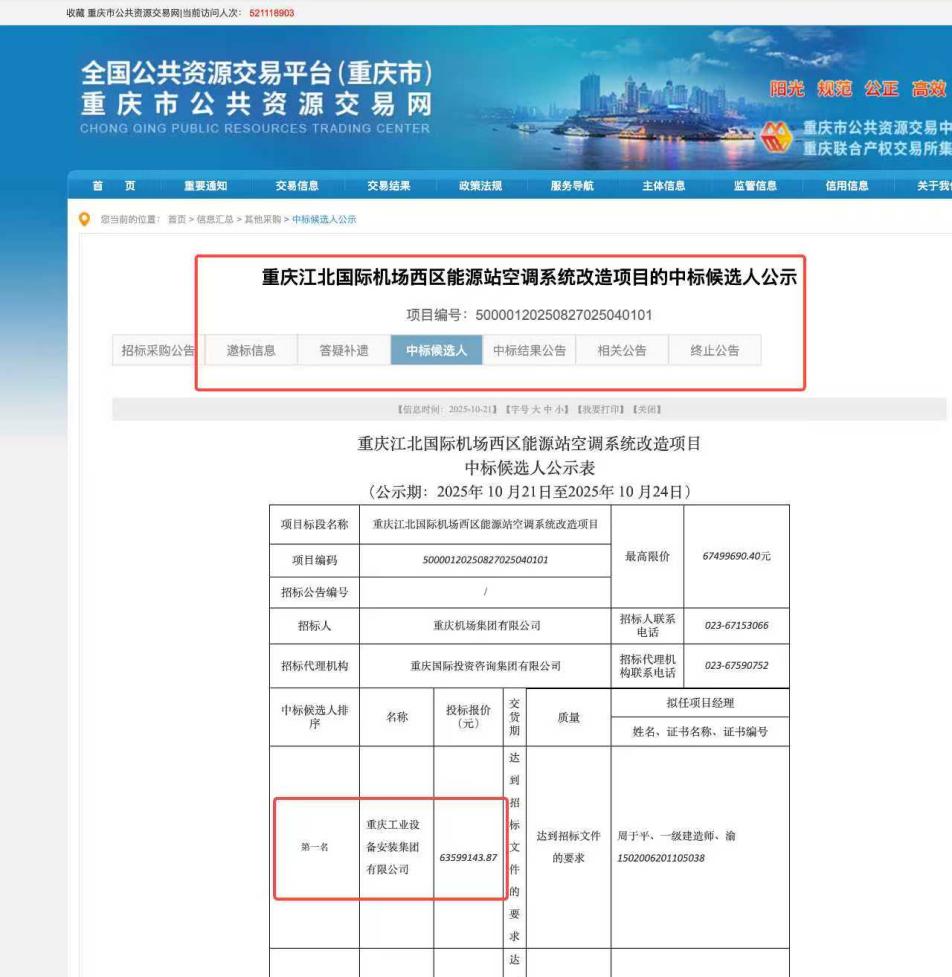Open the 监管信息 menu
This screenshot has height=977, width=952.
click(x=755, y=186)
